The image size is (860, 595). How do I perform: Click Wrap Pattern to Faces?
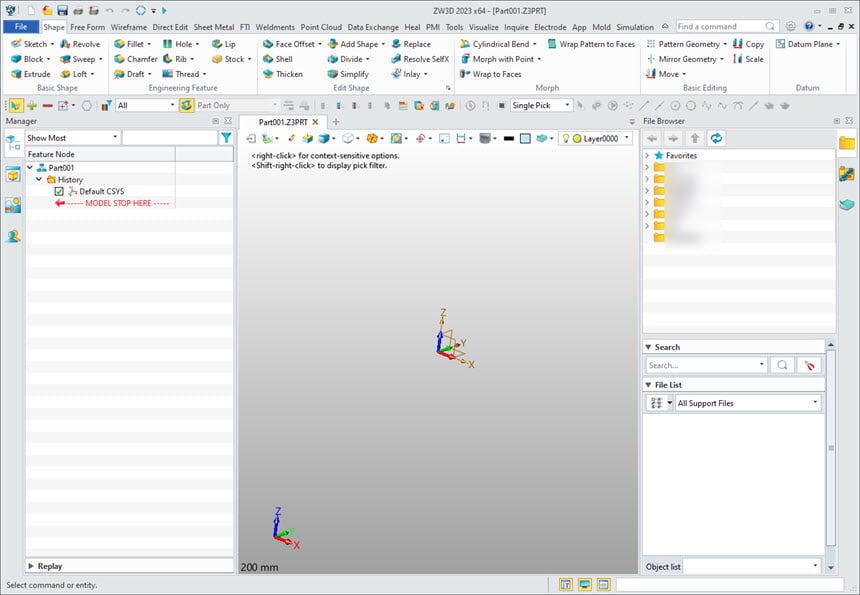(591, 44)
